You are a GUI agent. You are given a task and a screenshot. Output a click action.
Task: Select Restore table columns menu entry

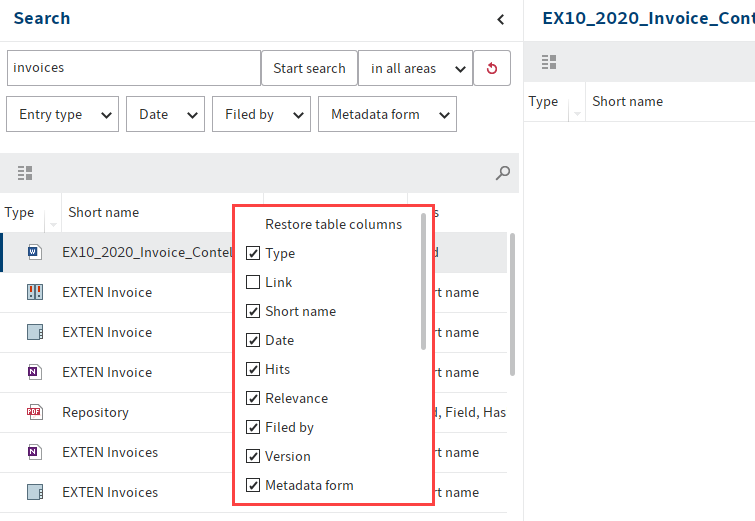(333, 224)
